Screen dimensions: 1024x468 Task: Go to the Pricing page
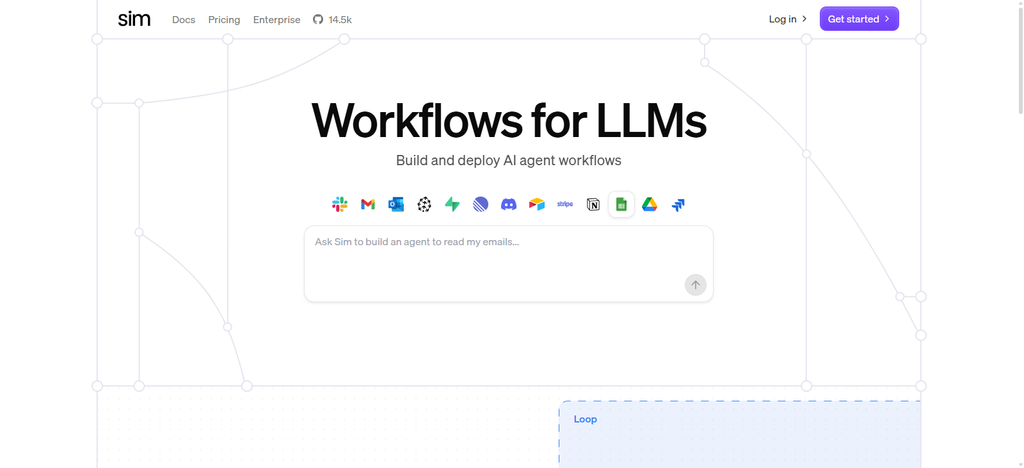pyautogui.click(x=224, y=20)
